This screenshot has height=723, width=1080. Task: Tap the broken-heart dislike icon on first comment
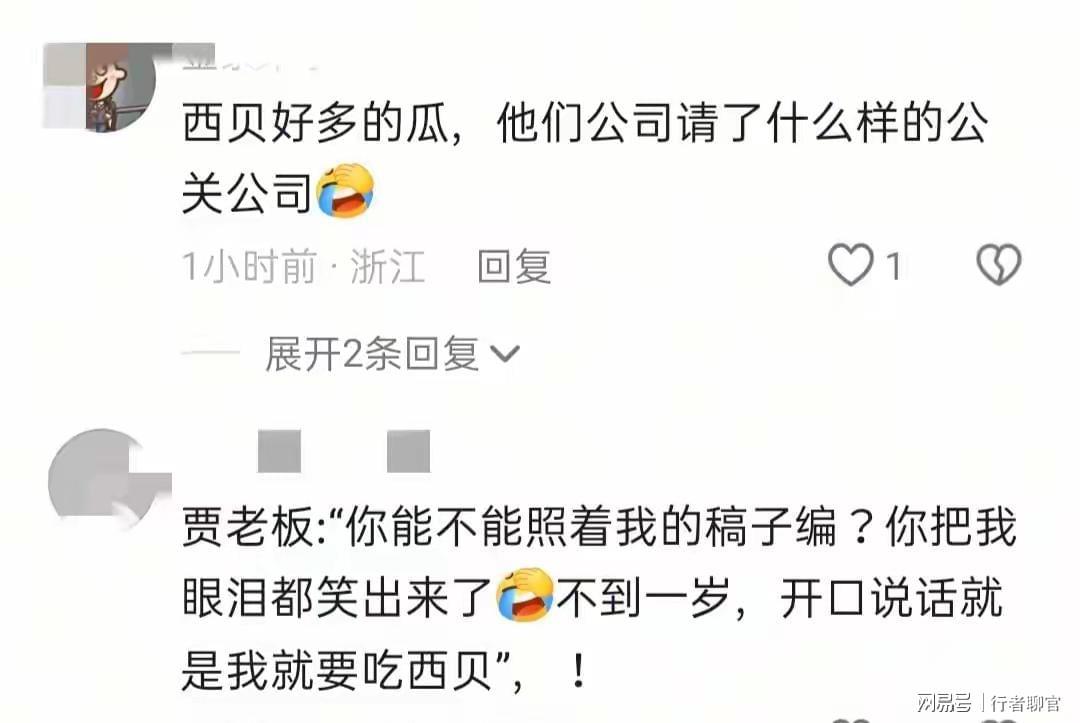click(999, 264)
